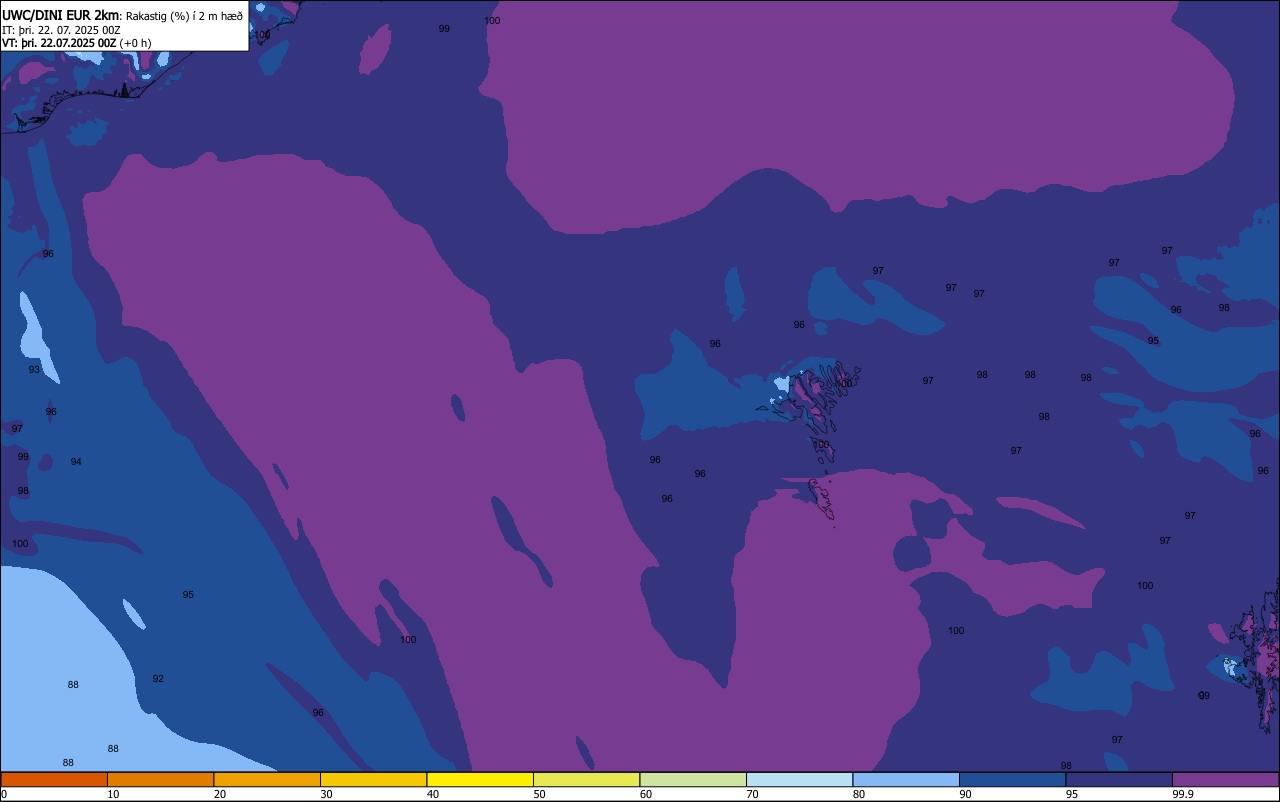
Task: Select the '40' legend tick label
Action: point(433,794)
